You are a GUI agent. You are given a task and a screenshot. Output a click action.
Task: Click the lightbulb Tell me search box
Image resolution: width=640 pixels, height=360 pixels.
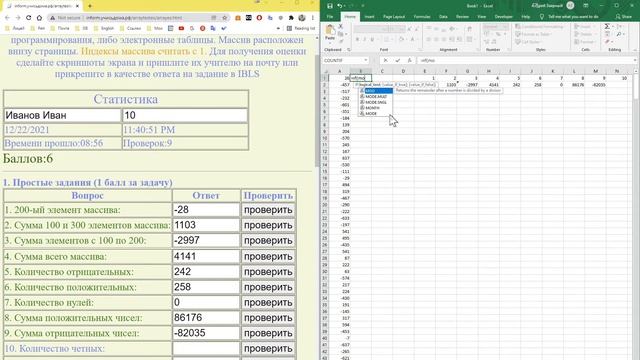[569, 17]
